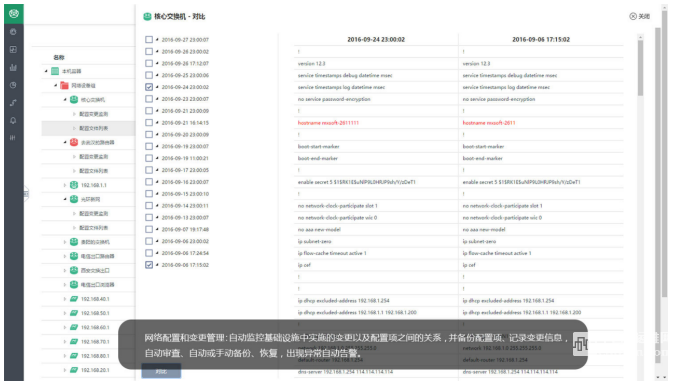Check the 2016-09-27 23:00:07 backup checkbox
Viewport: 675px width, 384px height.
(149, 40)
